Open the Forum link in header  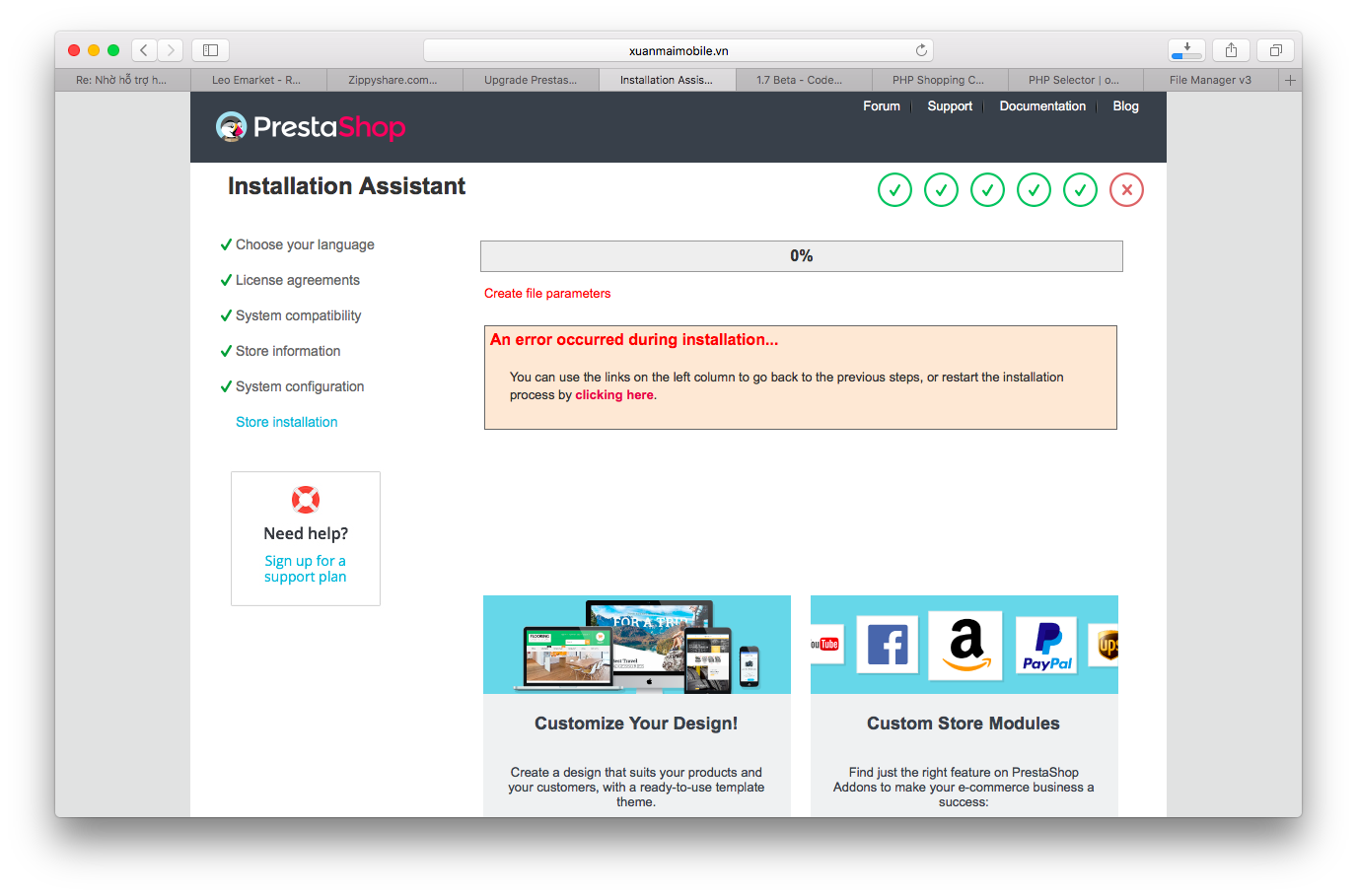coord(882,106)
